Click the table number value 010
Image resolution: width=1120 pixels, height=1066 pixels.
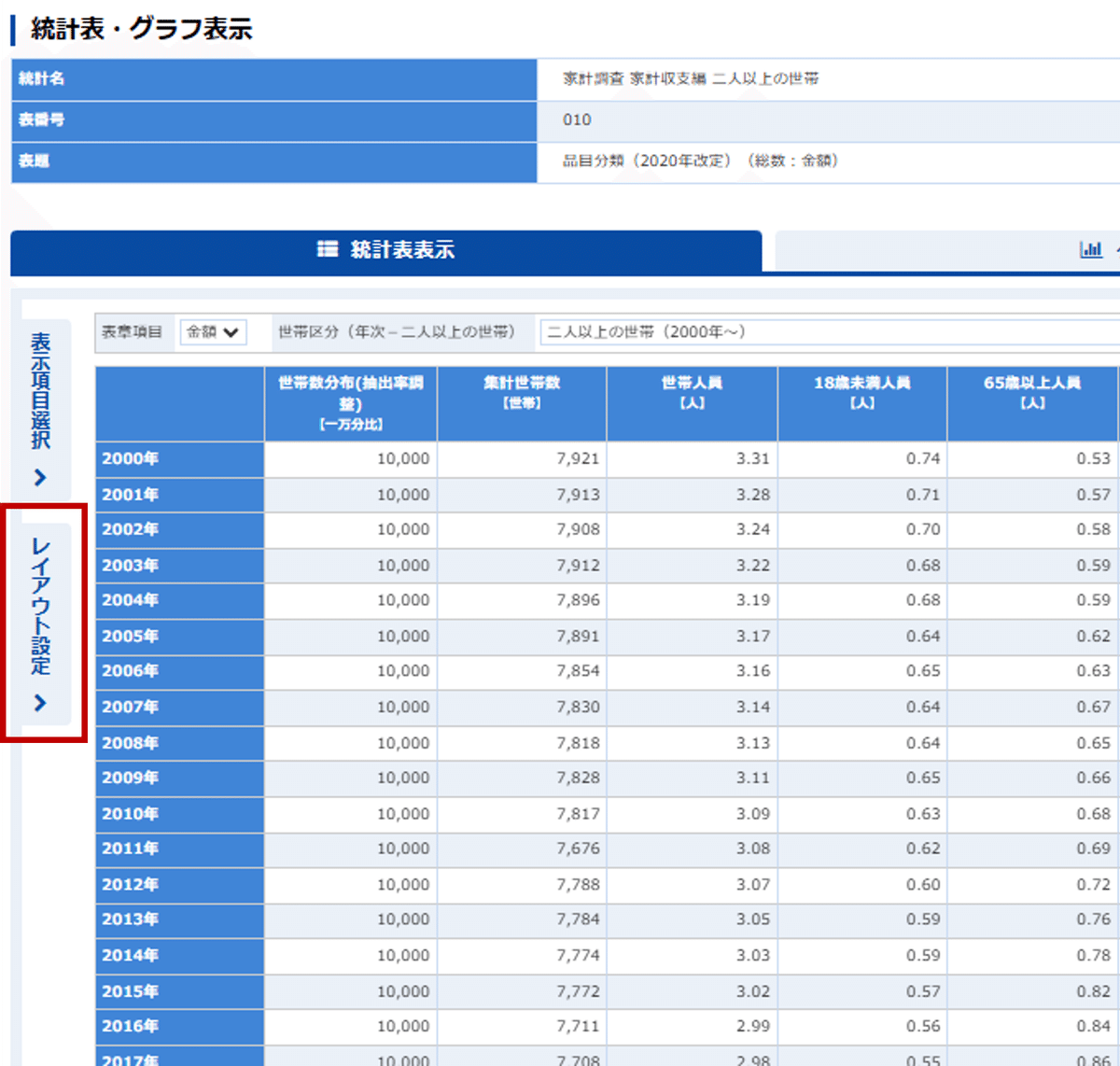tap(577, 120)
